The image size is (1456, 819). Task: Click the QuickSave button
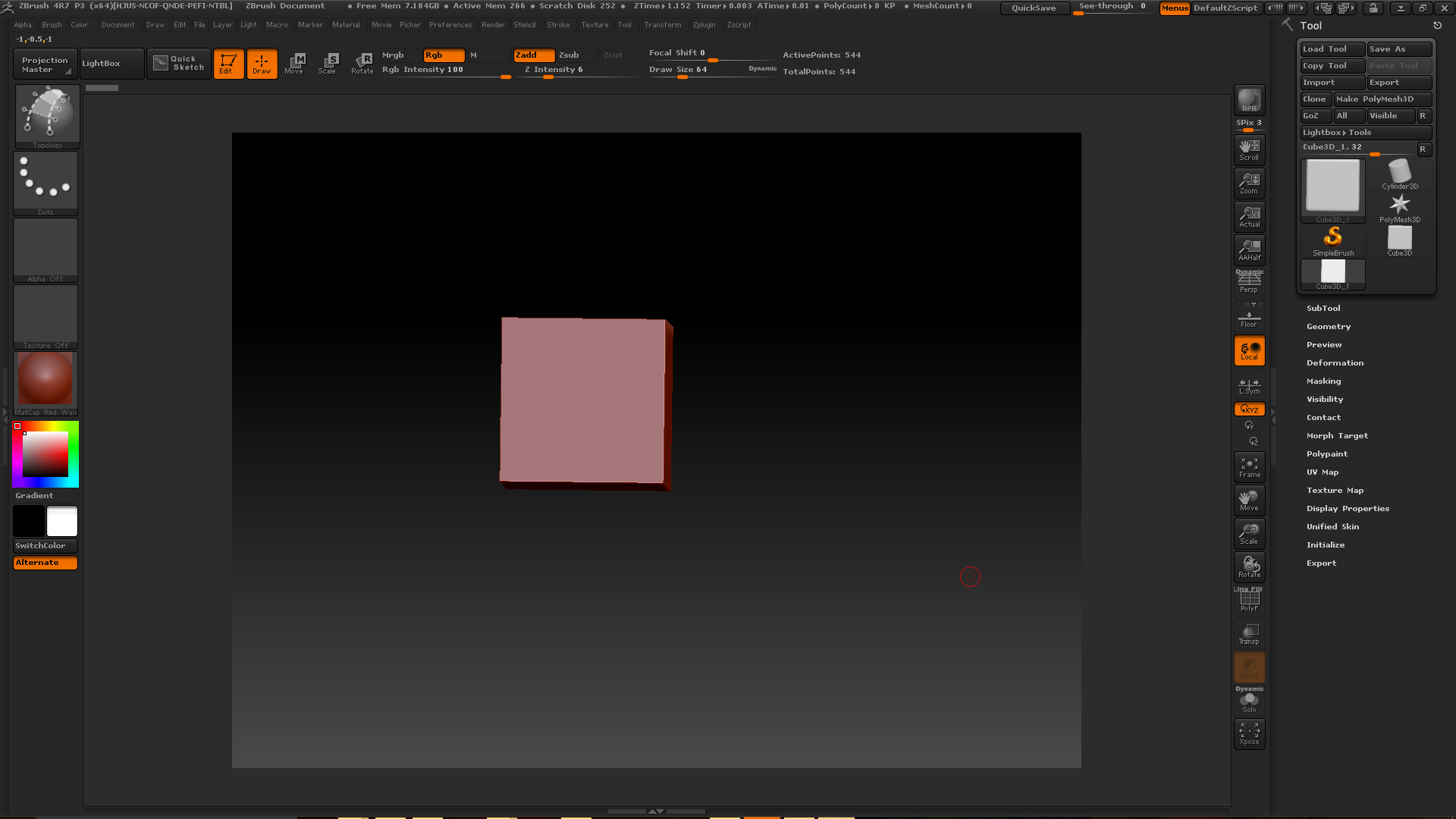click(x=1034, y=8)
